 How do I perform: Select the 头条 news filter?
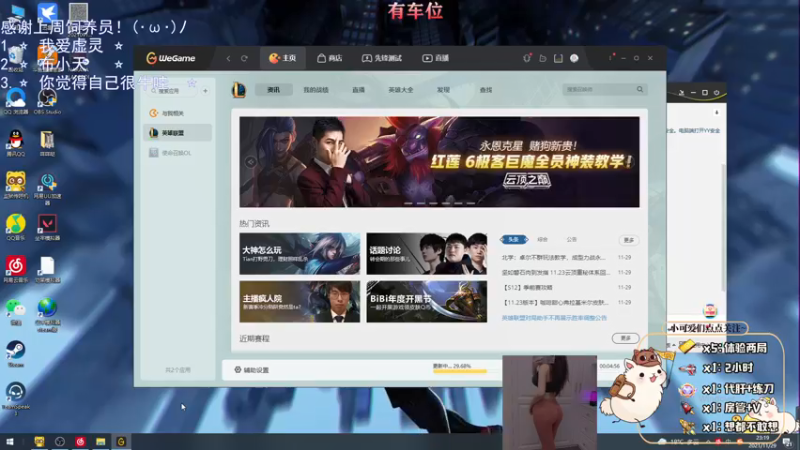pos(514,239)
